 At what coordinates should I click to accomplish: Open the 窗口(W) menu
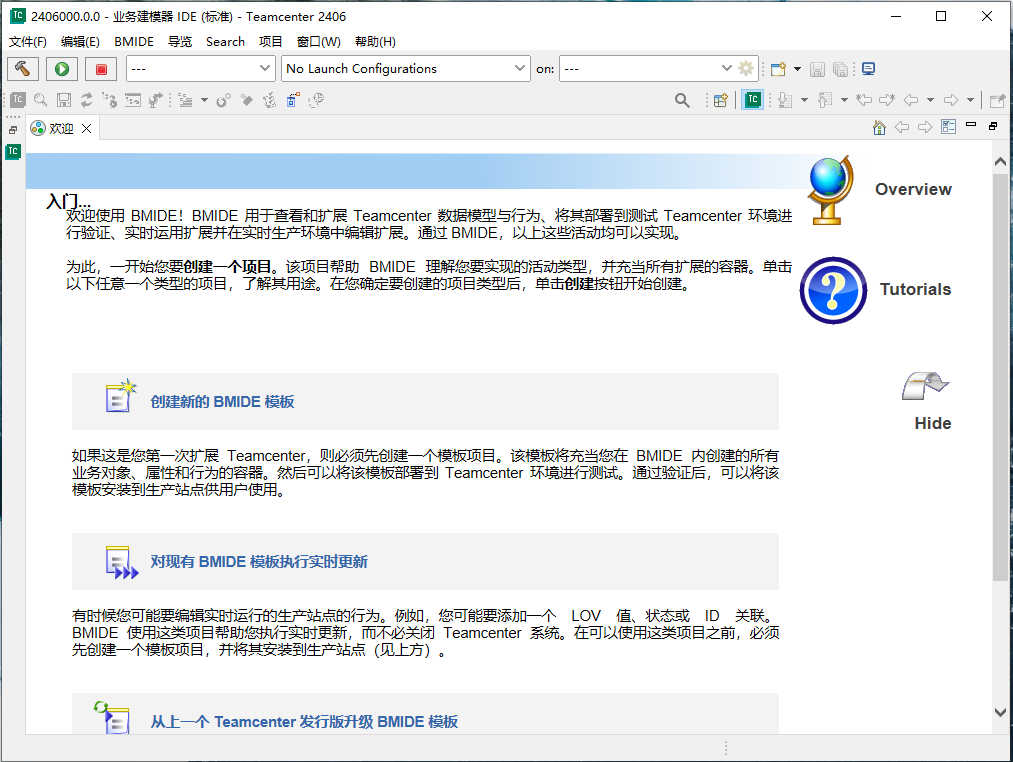(319, 41)
